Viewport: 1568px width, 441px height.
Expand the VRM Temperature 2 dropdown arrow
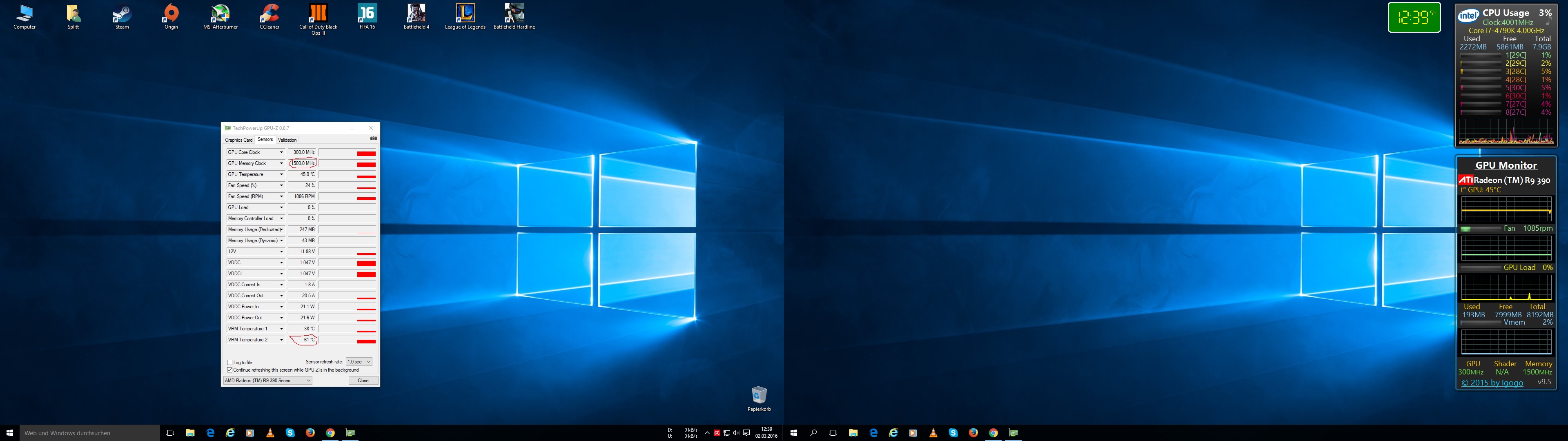[281, 340]
